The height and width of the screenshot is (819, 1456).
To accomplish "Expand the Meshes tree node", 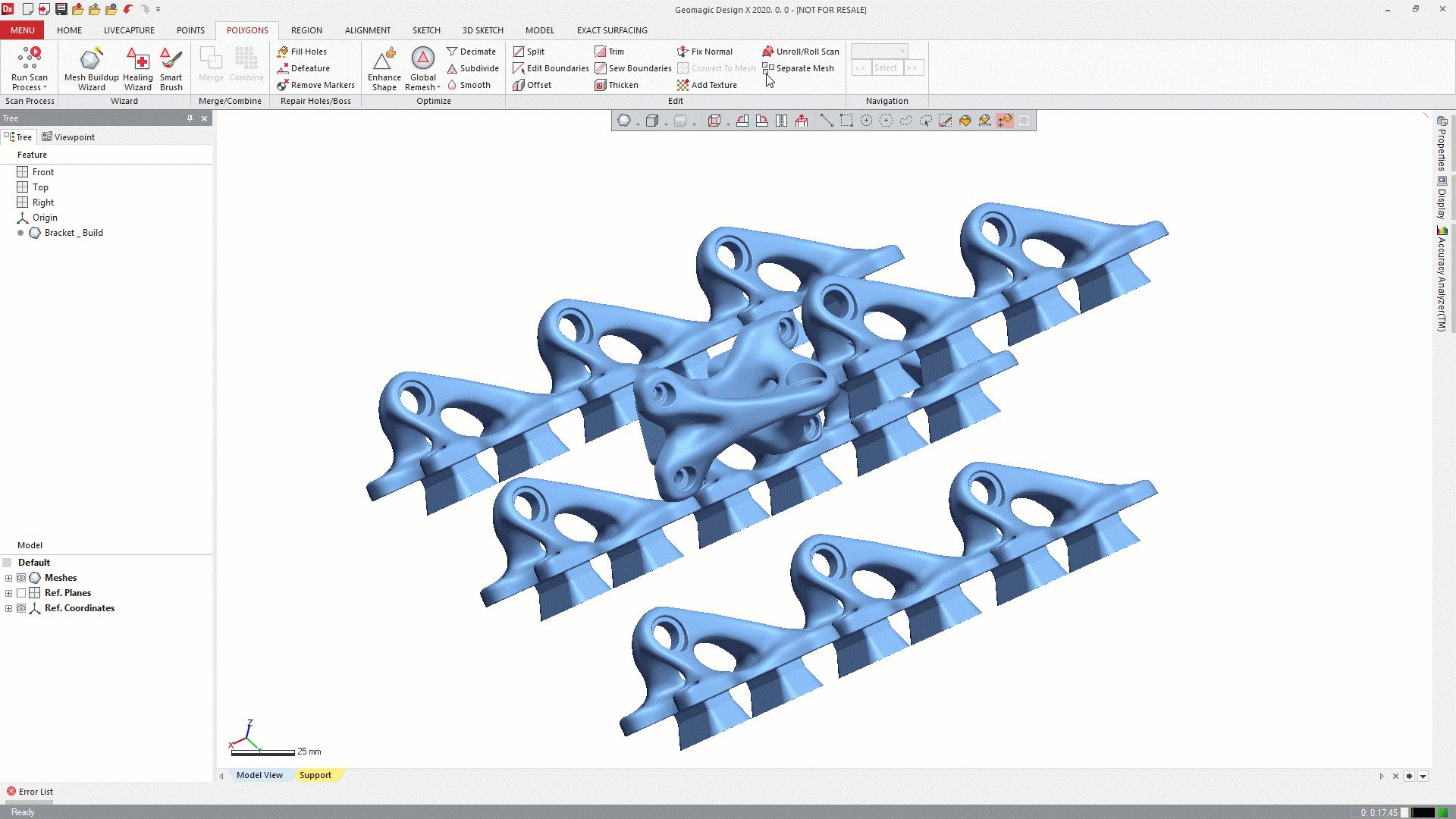I will click(x=8, y=578).
